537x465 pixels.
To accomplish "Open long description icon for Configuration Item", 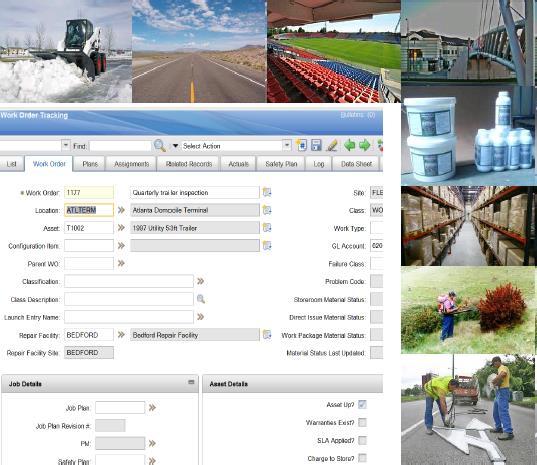I will pos(267,246).
